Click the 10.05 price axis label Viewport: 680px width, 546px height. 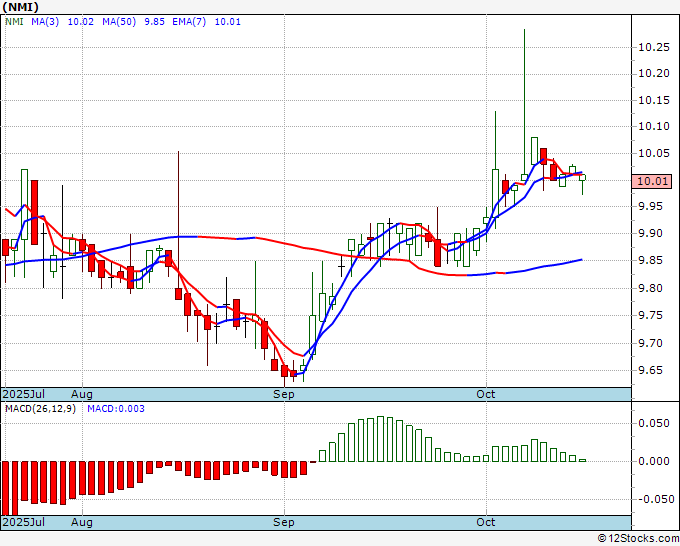[x=654, y=154]
